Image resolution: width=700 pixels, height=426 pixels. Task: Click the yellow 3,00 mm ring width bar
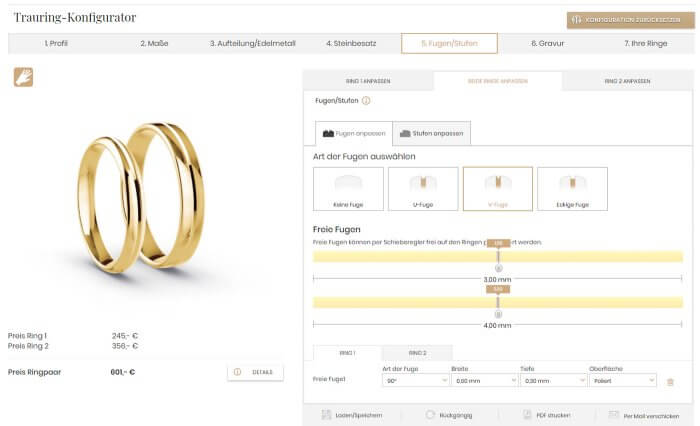[498, 256]
